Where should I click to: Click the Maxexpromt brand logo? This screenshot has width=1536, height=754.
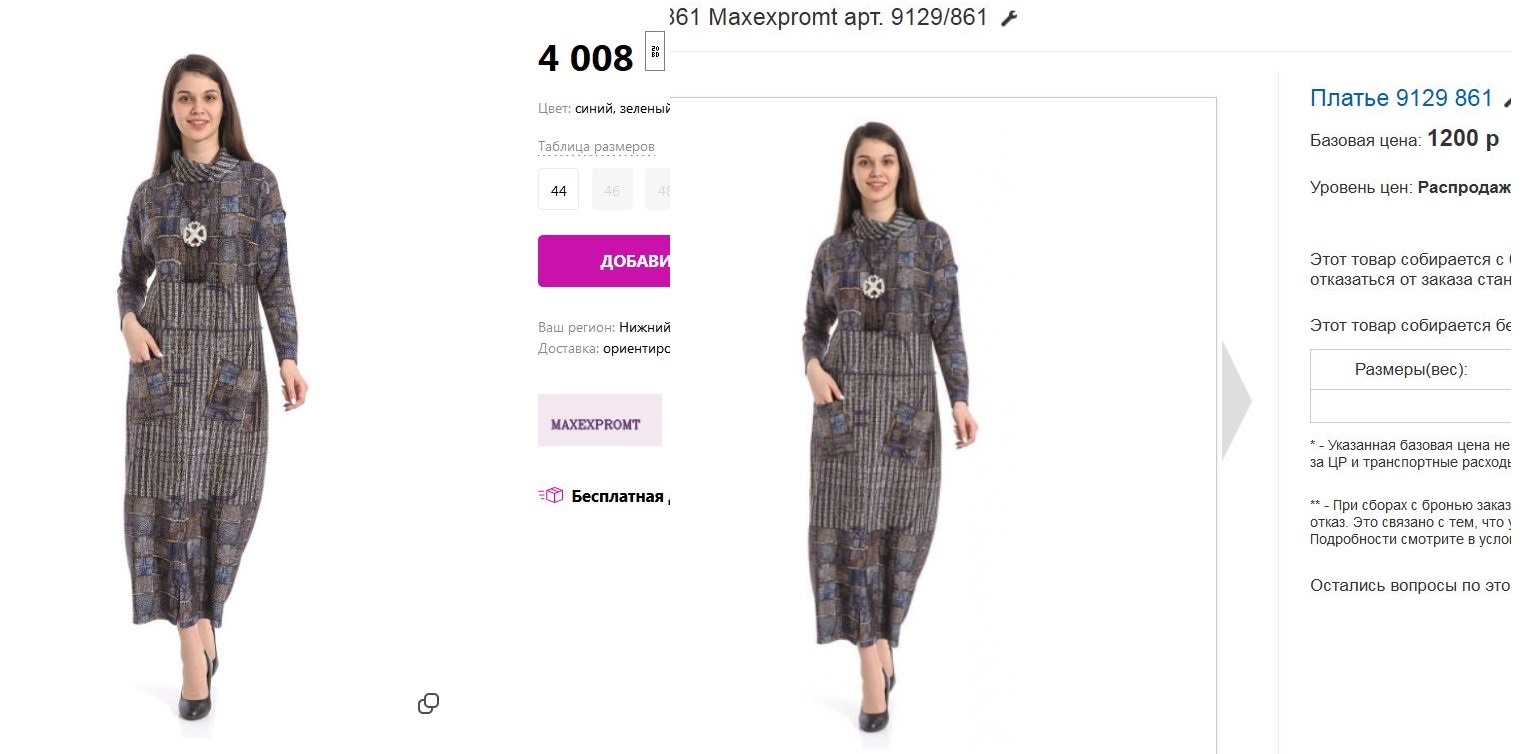(600, 420)
